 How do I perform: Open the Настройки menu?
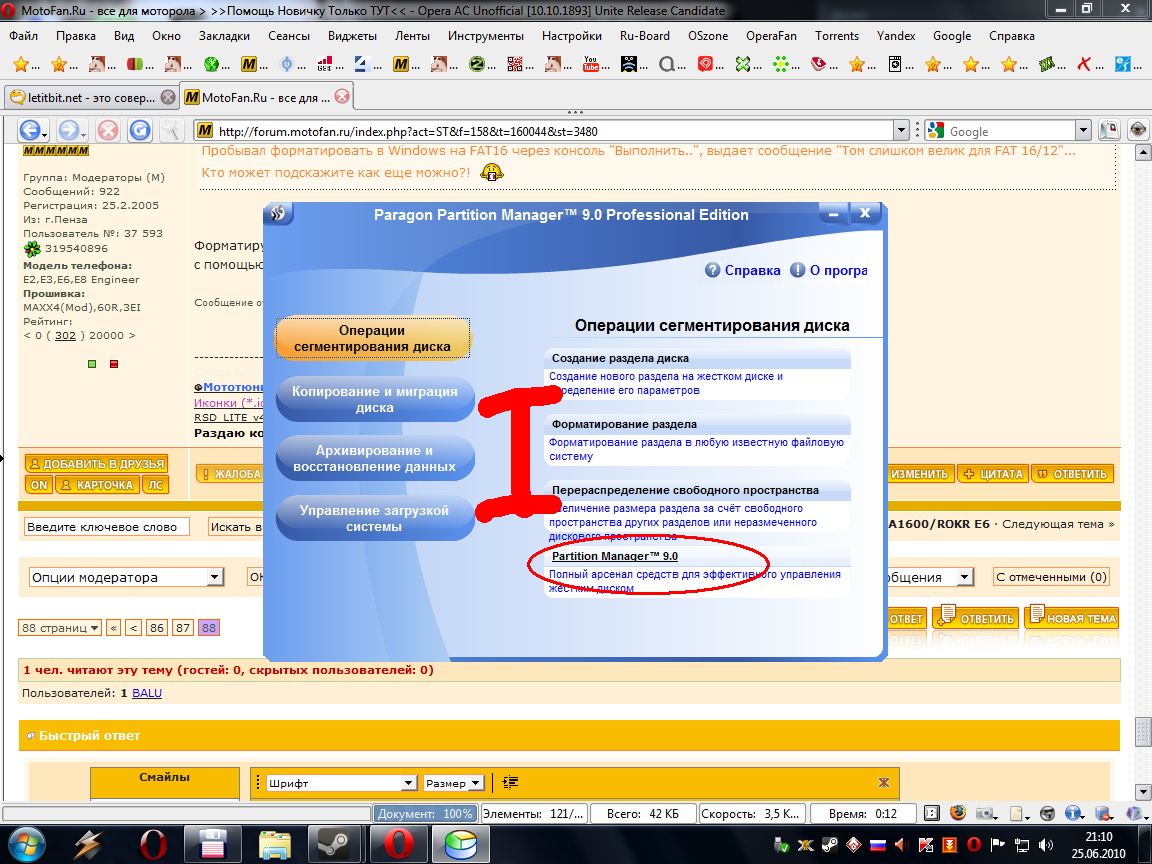pos(572,35)
